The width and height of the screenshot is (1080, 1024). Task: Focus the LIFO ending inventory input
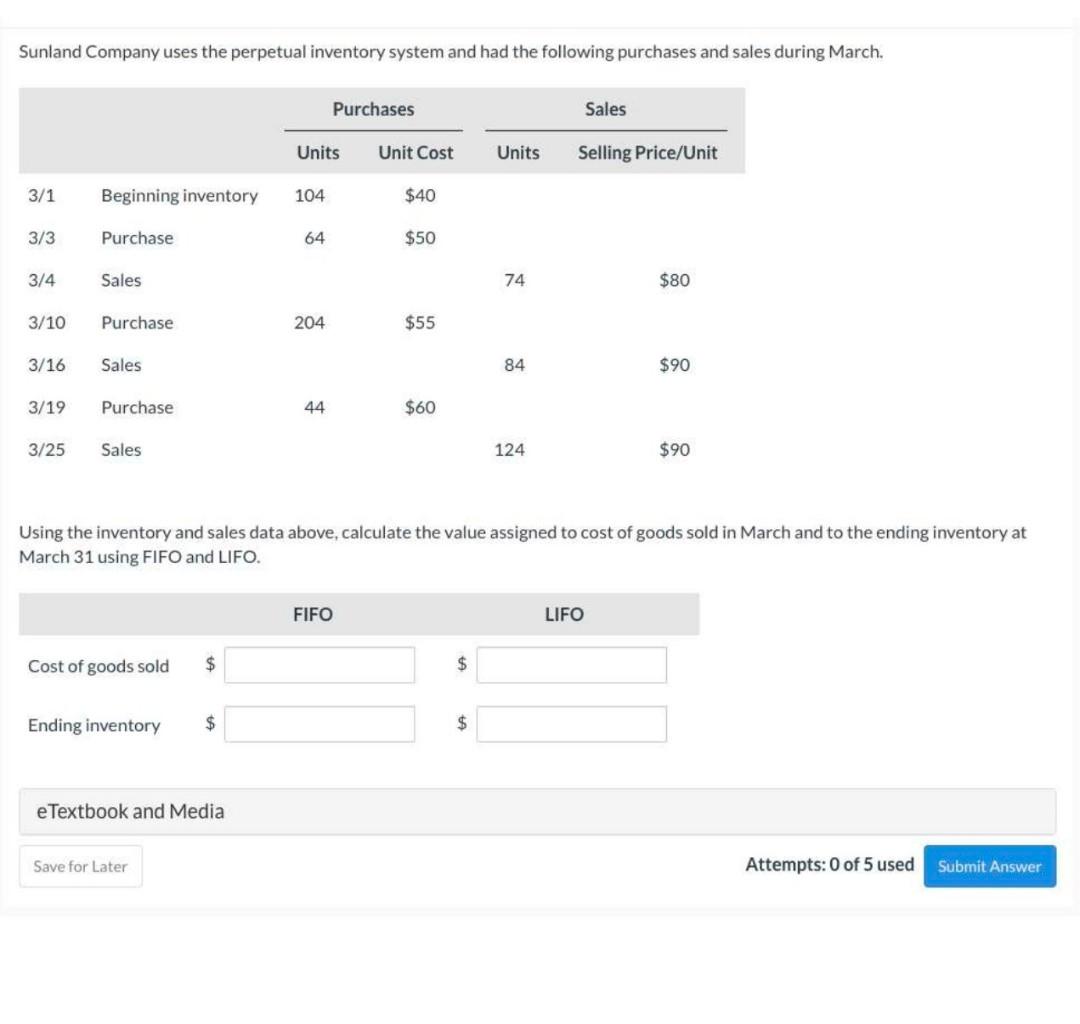pos(571,724)
